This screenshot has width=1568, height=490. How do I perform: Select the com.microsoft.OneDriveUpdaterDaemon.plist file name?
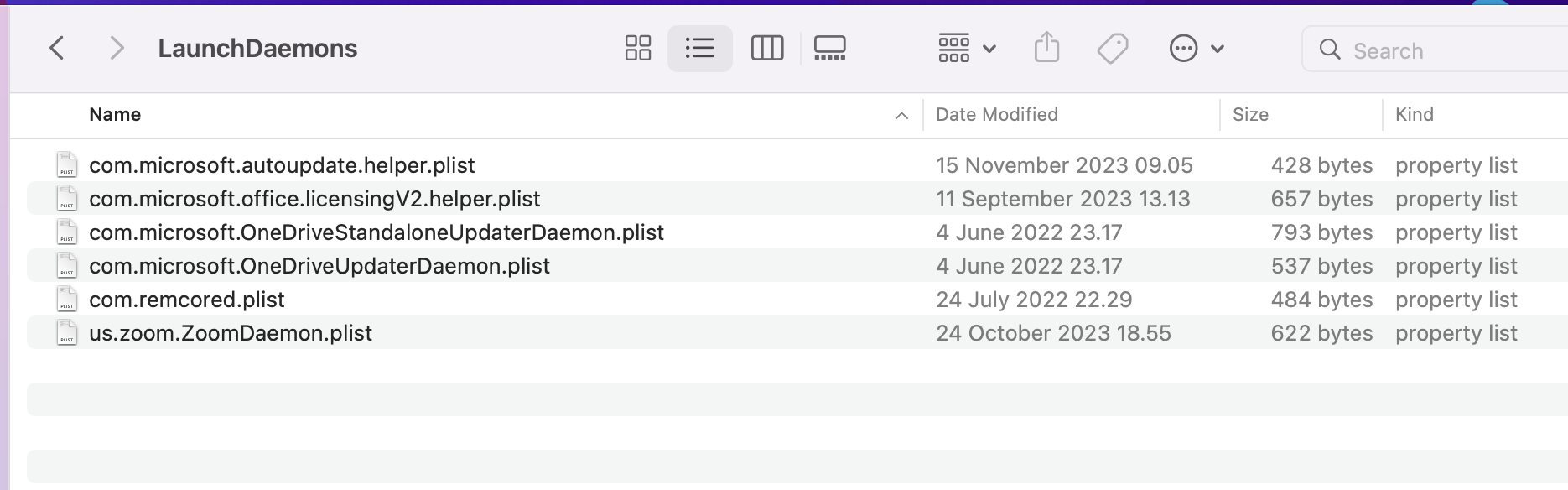pyautogui.click(x=319, y=266)
